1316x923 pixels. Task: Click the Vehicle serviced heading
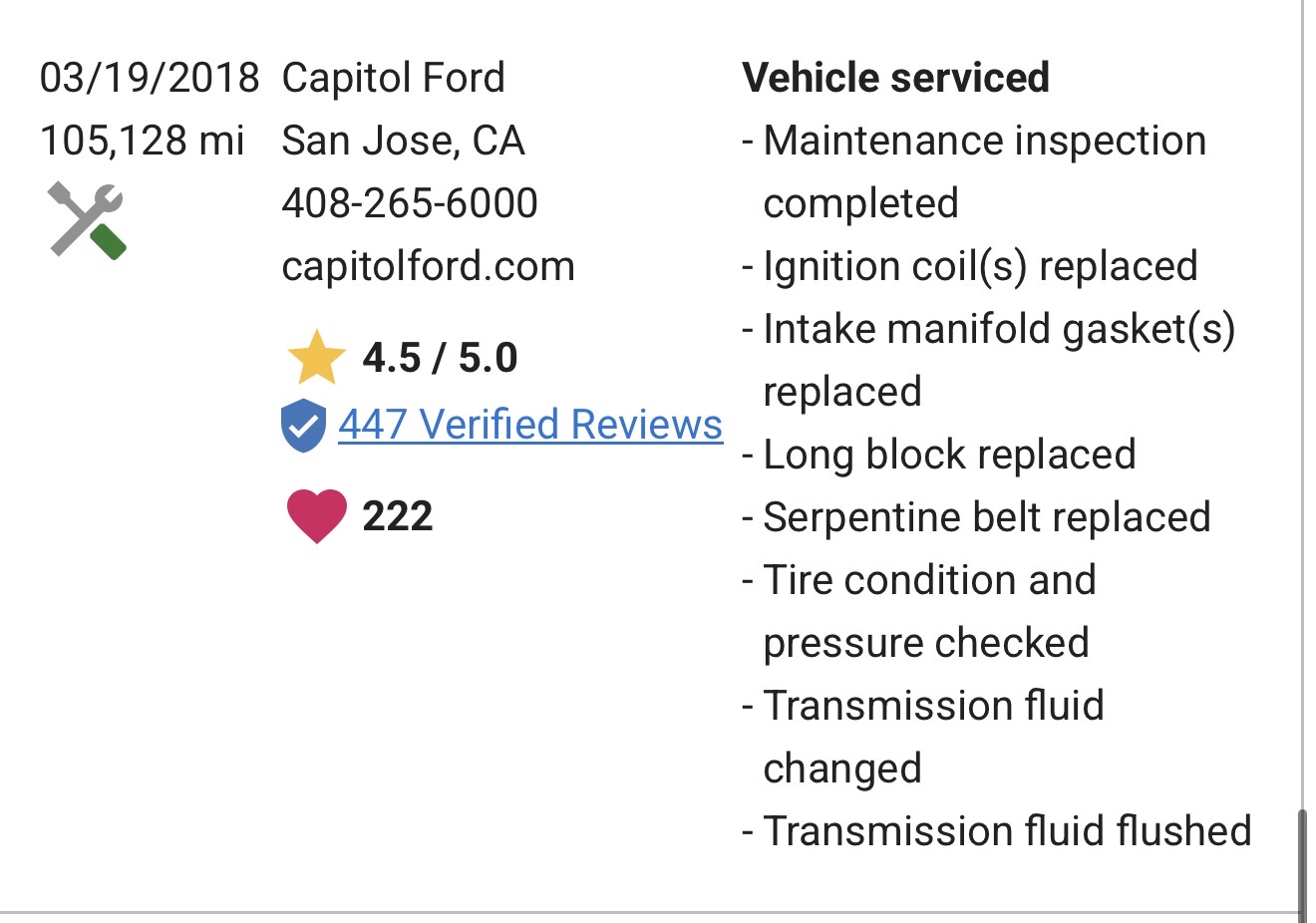pyautogui.click(x=895, y=78)
